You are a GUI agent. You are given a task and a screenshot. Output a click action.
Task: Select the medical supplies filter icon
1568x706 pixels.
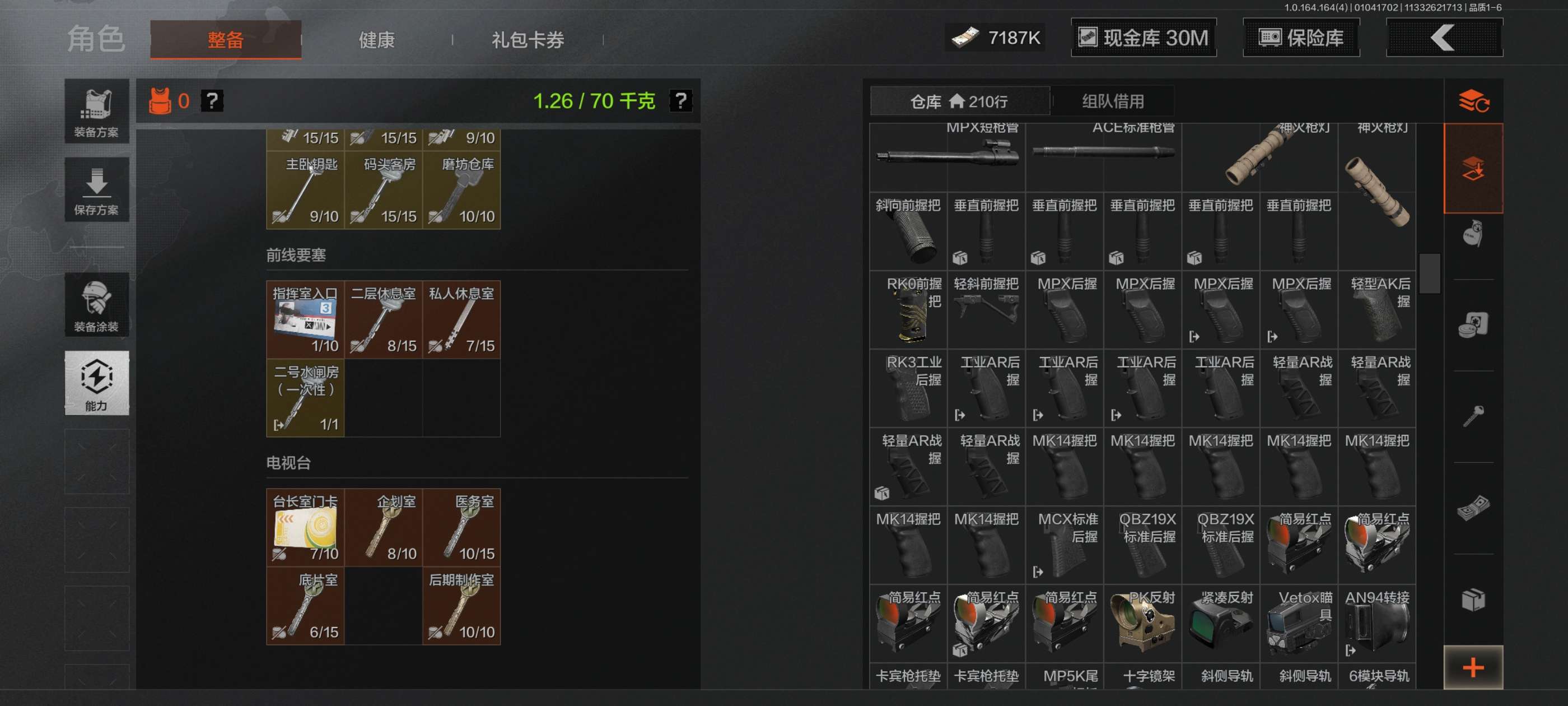click(x=1473, y=324)
